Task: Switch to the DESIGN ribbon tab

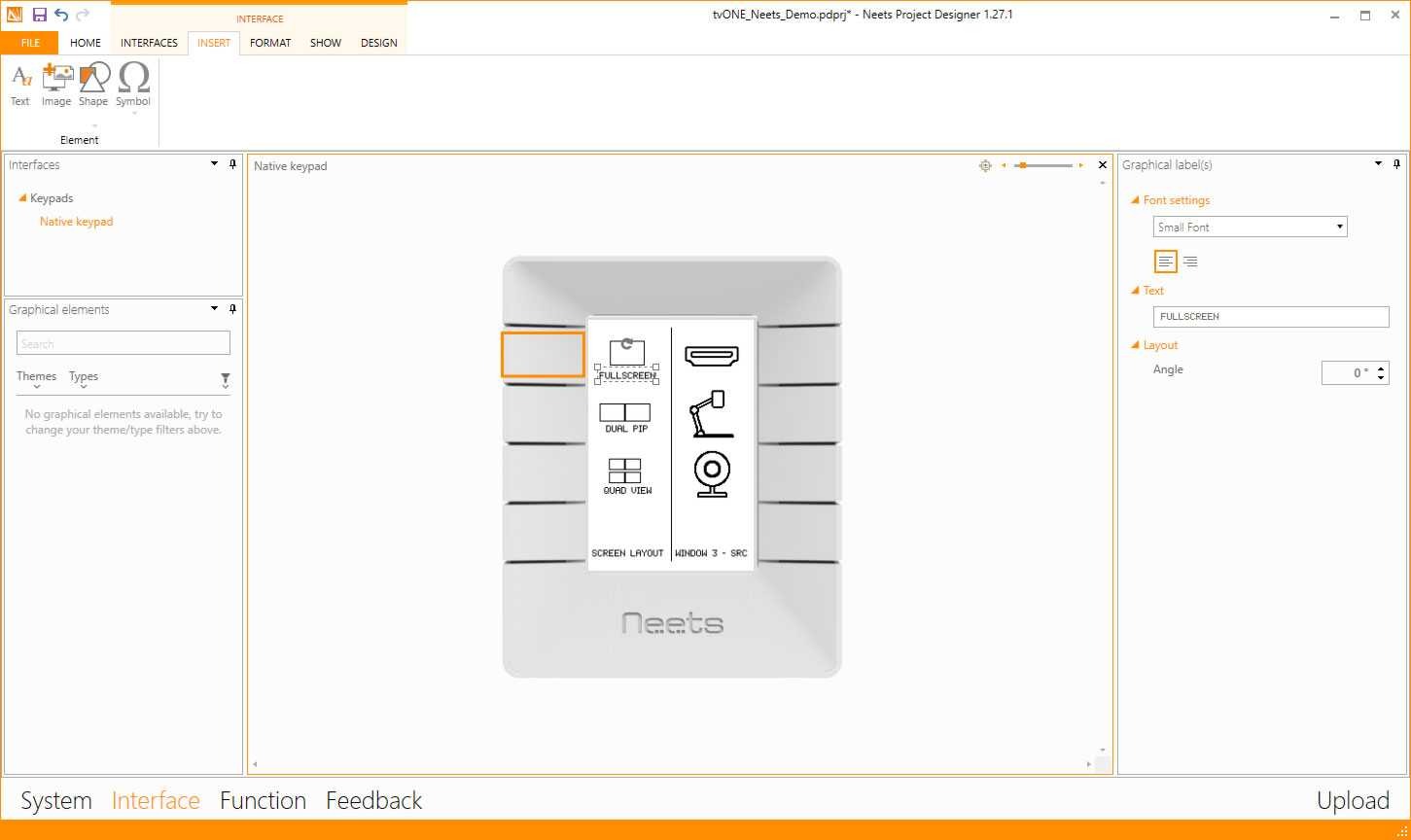Action: point(378,43)
